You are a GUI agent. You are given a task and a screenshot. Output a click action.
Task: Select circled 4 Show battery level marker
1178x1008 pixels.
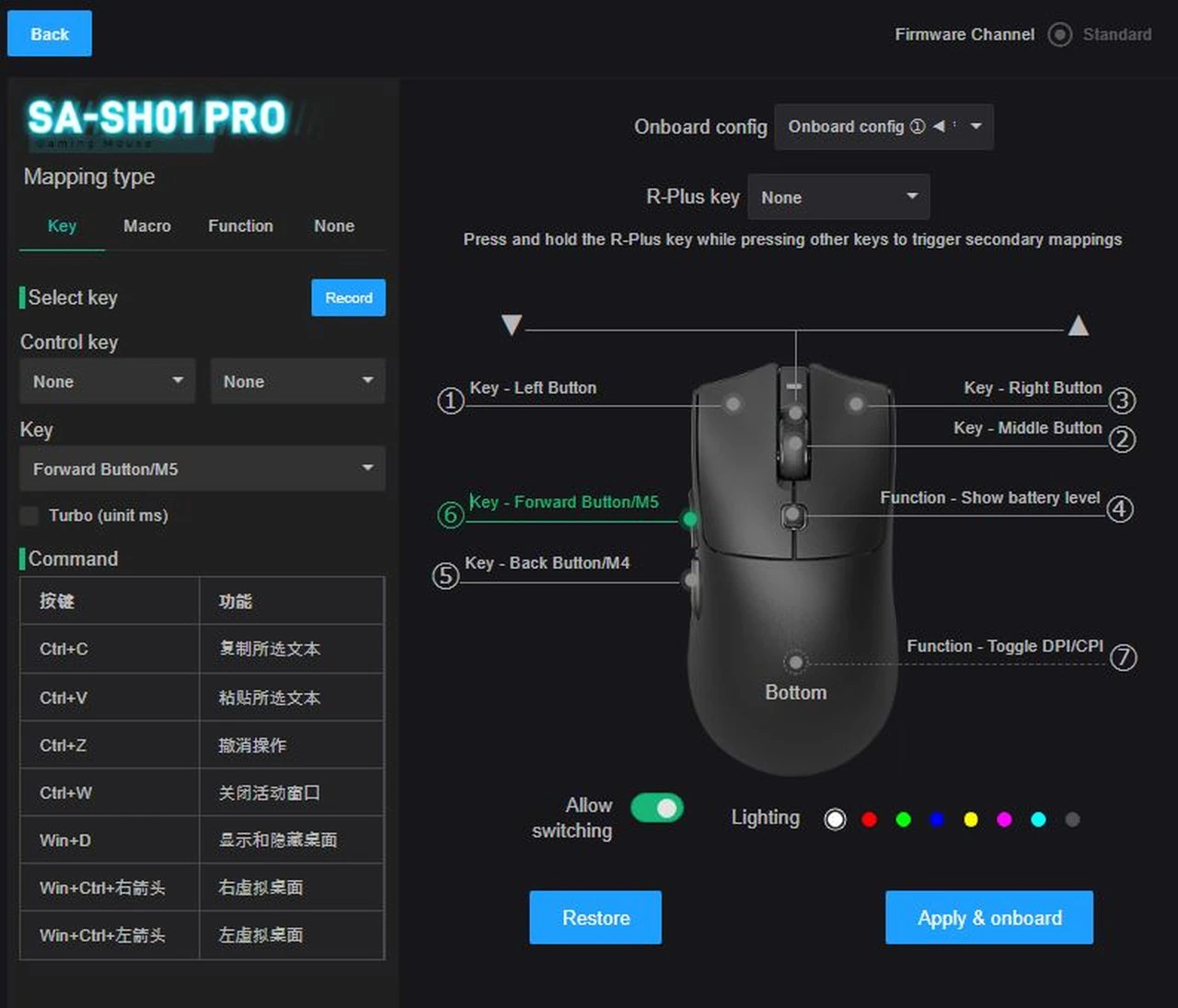click(1119, 509)
